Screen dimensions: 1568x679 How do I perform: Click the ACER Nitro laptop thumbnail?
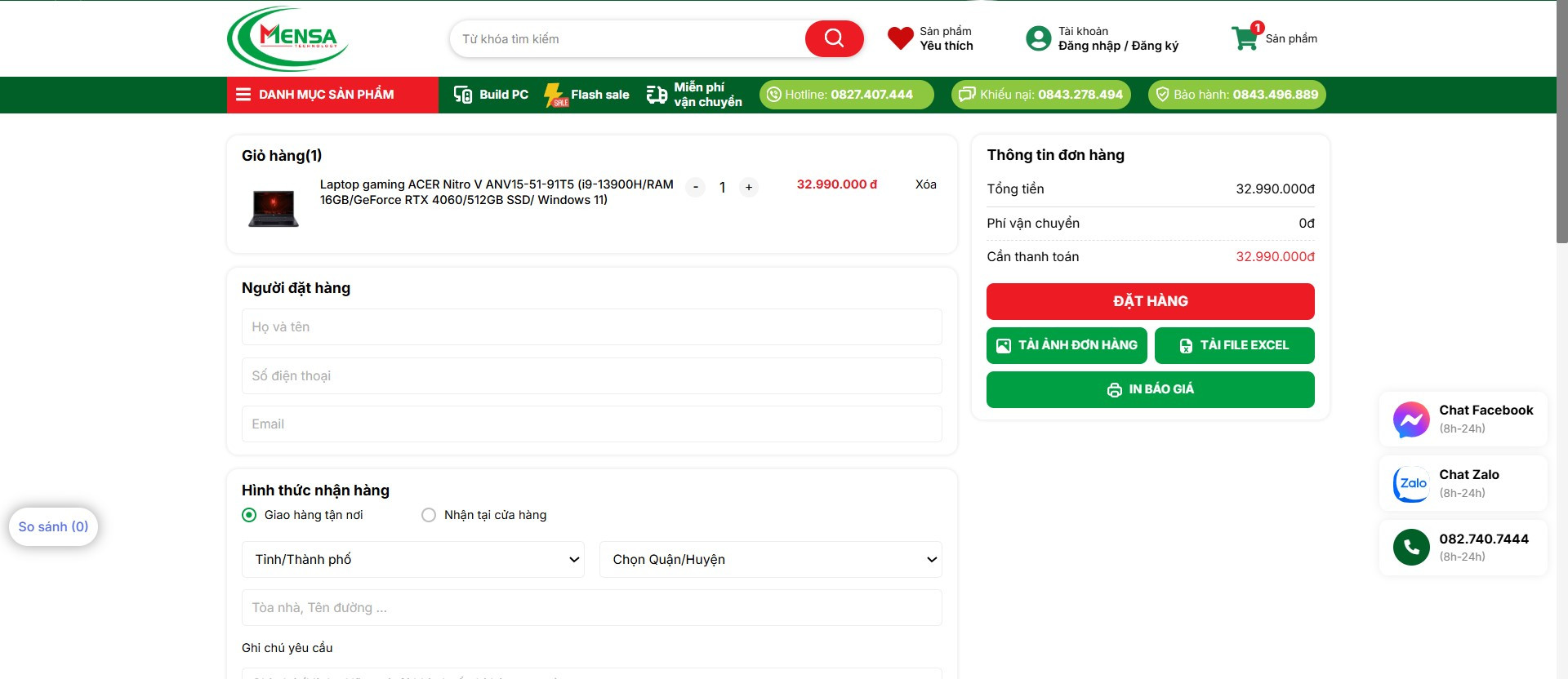274,208
